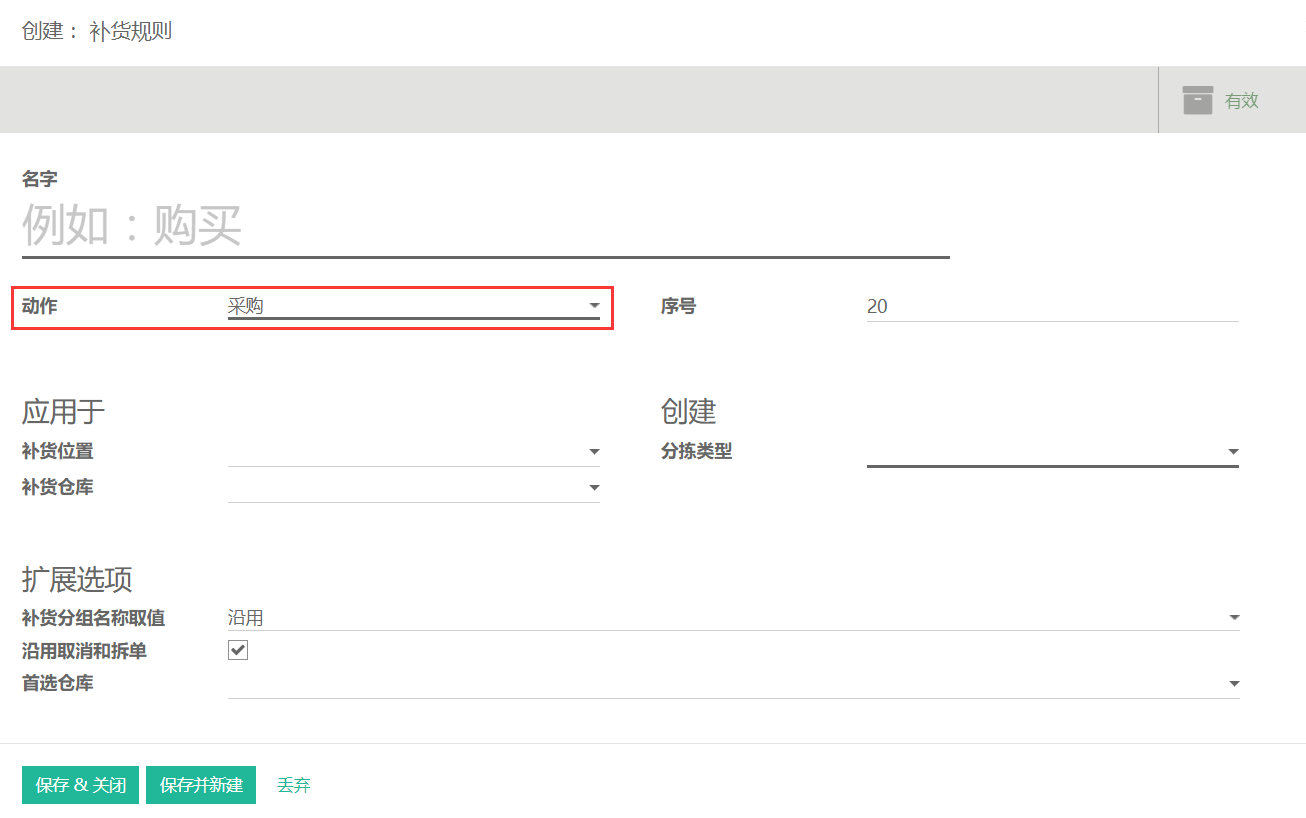Click the 保存 & 关闭 button

coord(81,785)
